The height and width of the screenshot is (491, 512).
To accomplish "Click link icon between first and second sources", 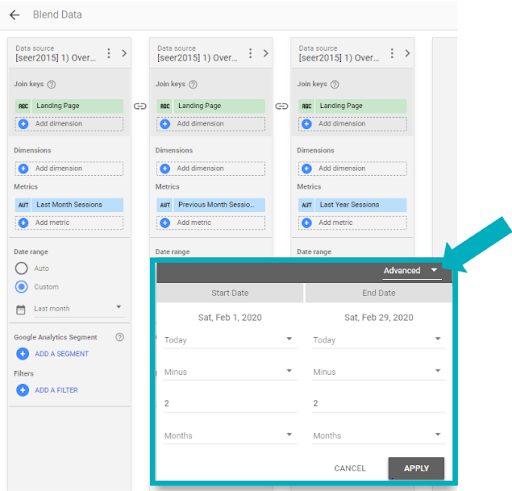I will click(140, 106).
